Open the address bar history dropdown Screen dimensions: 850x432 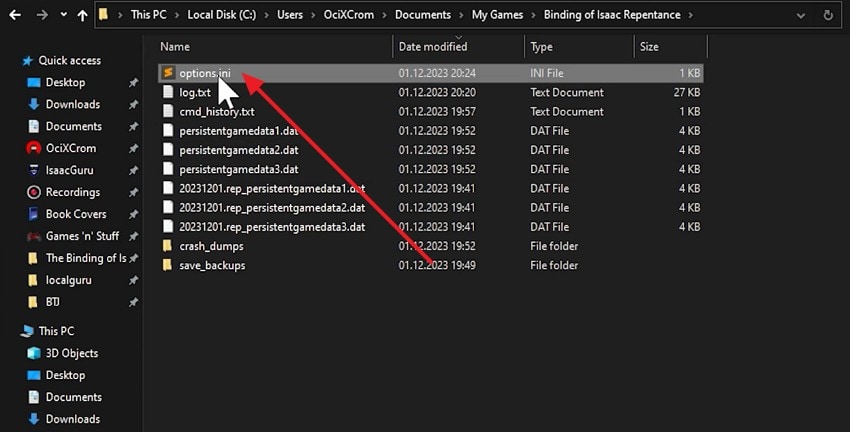801,16
